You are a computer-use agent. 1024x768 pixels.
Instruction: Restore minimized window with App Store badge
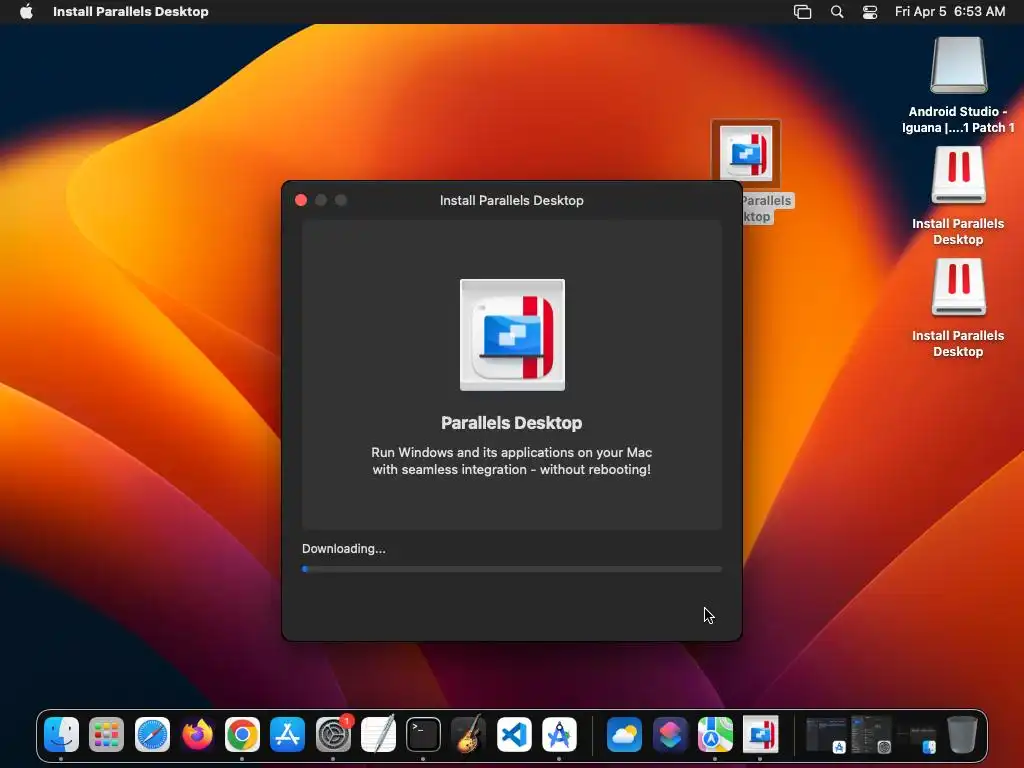(x=826, y=735)
